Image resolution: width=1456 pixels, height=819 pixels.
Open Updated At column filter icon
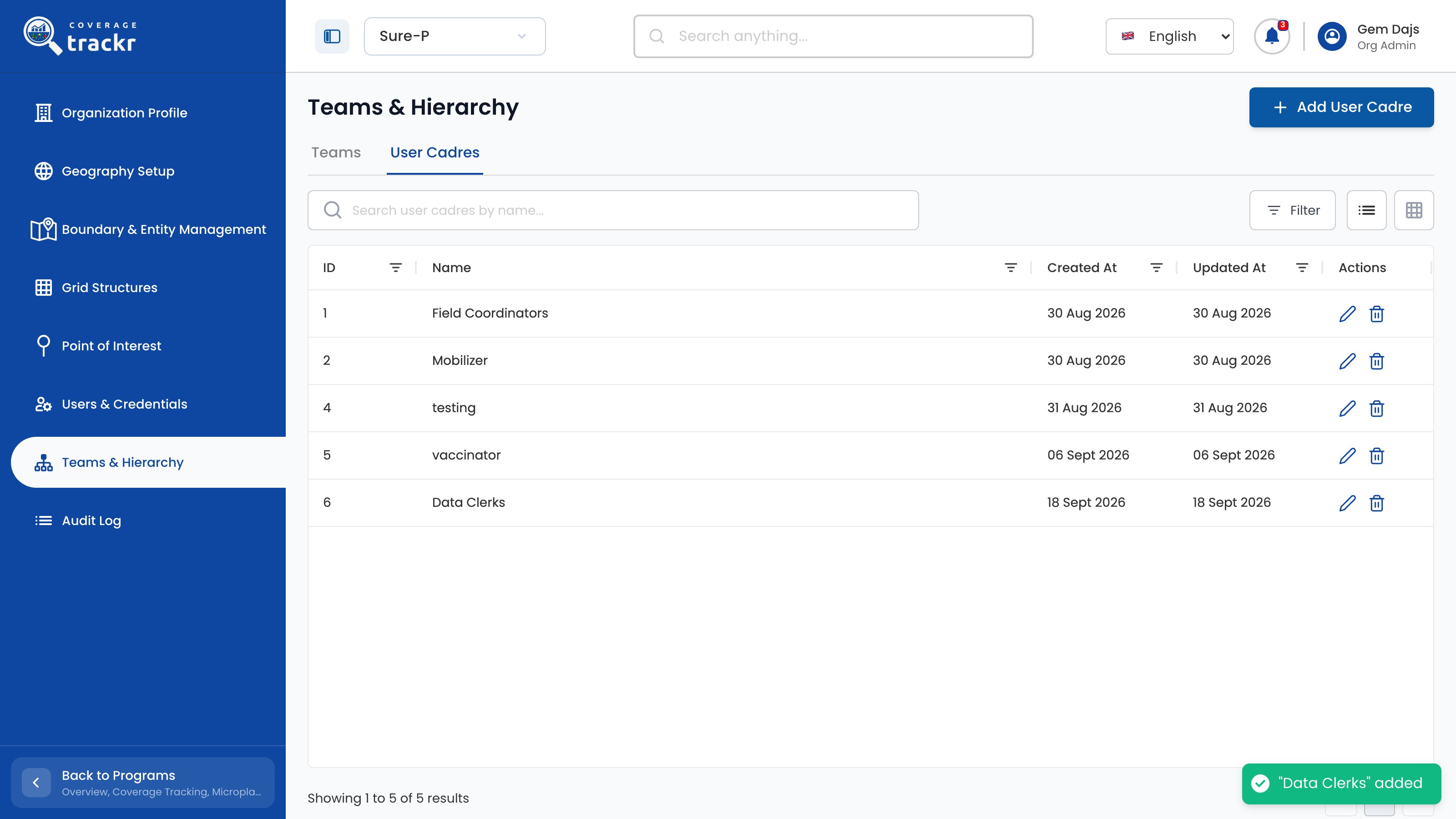[1302, 268]
